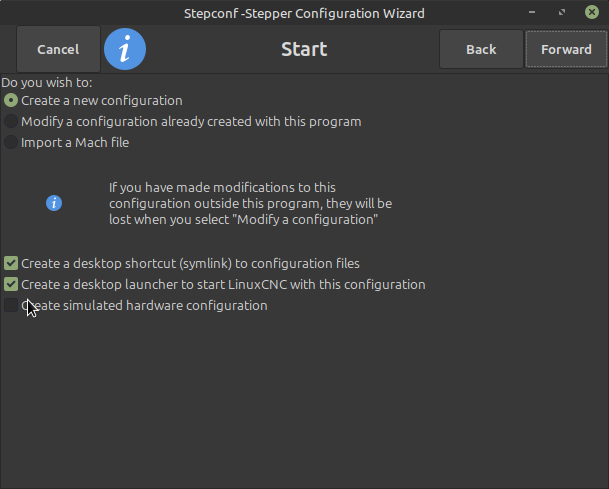Viewport: 609px width, 489px height.
Task: Click the window title 'Stepconf -Stepper Configuration Wizard'
Action: click(304, 13)
